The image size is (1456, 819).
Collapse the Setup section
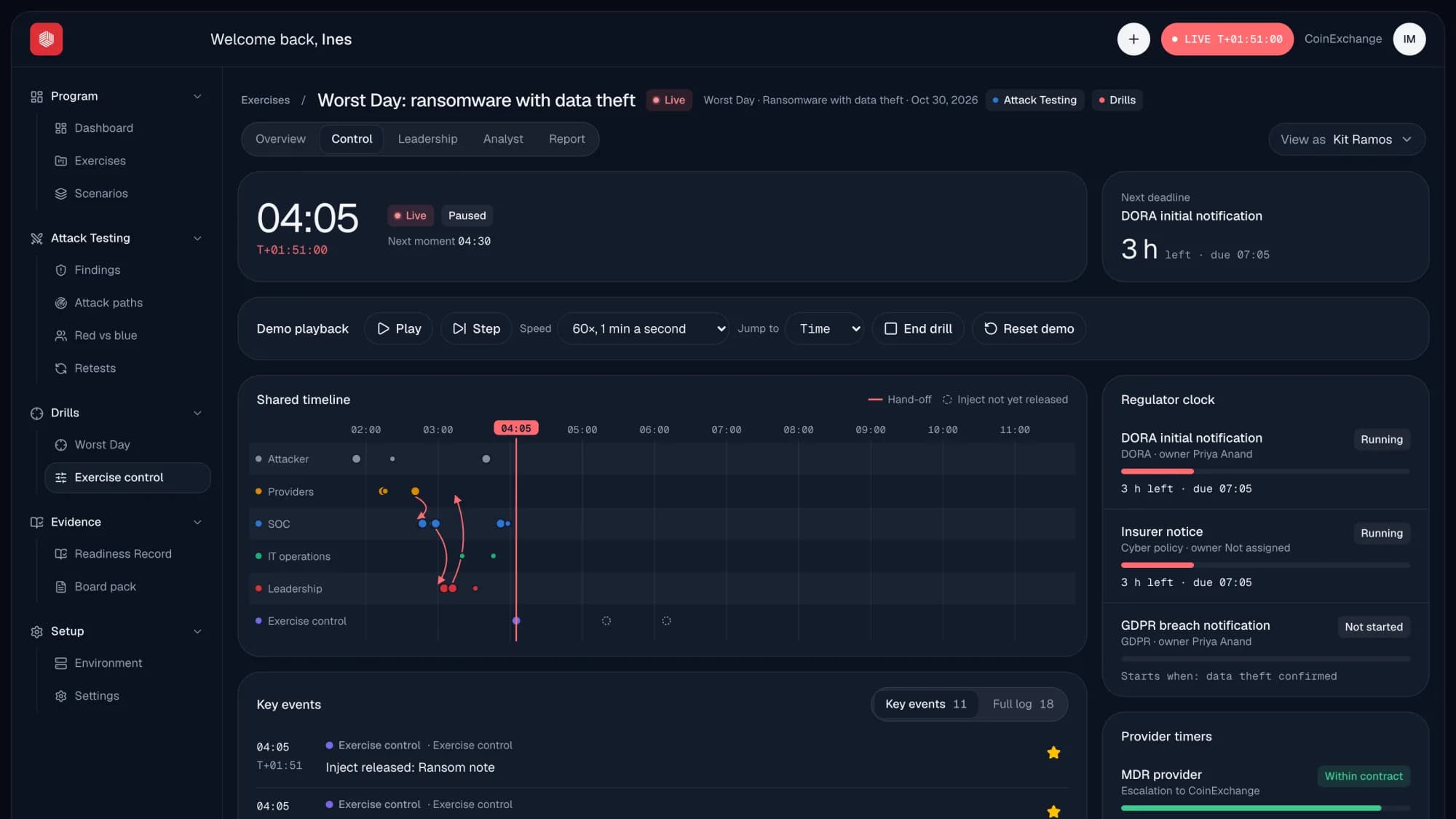click(197, 631)
